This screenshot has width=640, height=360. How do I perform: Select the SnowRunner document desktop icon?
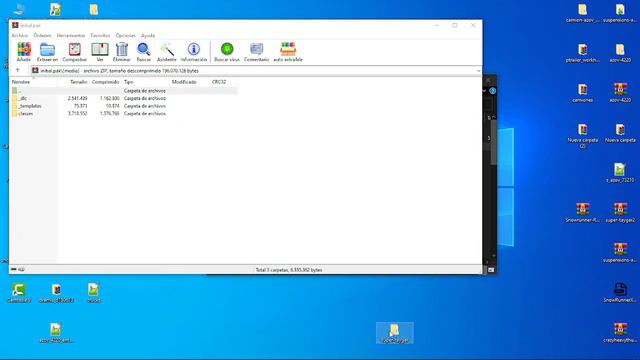pos(620,293)
